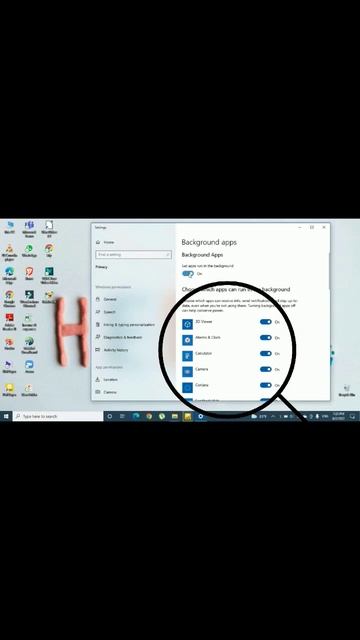Turn off background access for 3D Viewer
The image size is (360, 640).
tap(266, 322)
